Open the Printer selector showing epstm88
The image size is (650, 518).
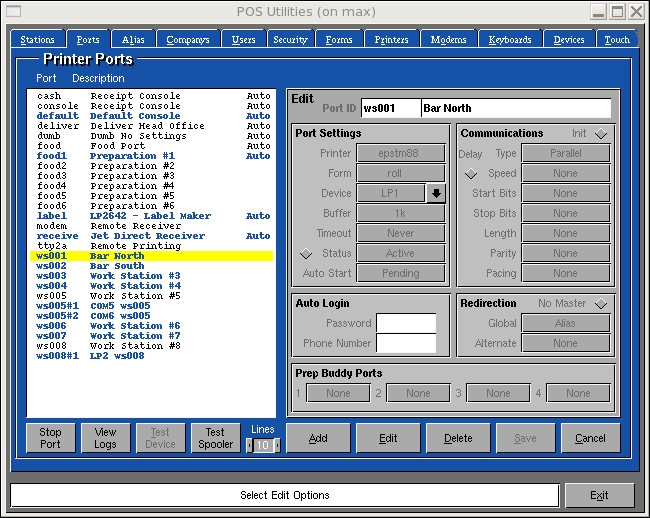[401, 153]
